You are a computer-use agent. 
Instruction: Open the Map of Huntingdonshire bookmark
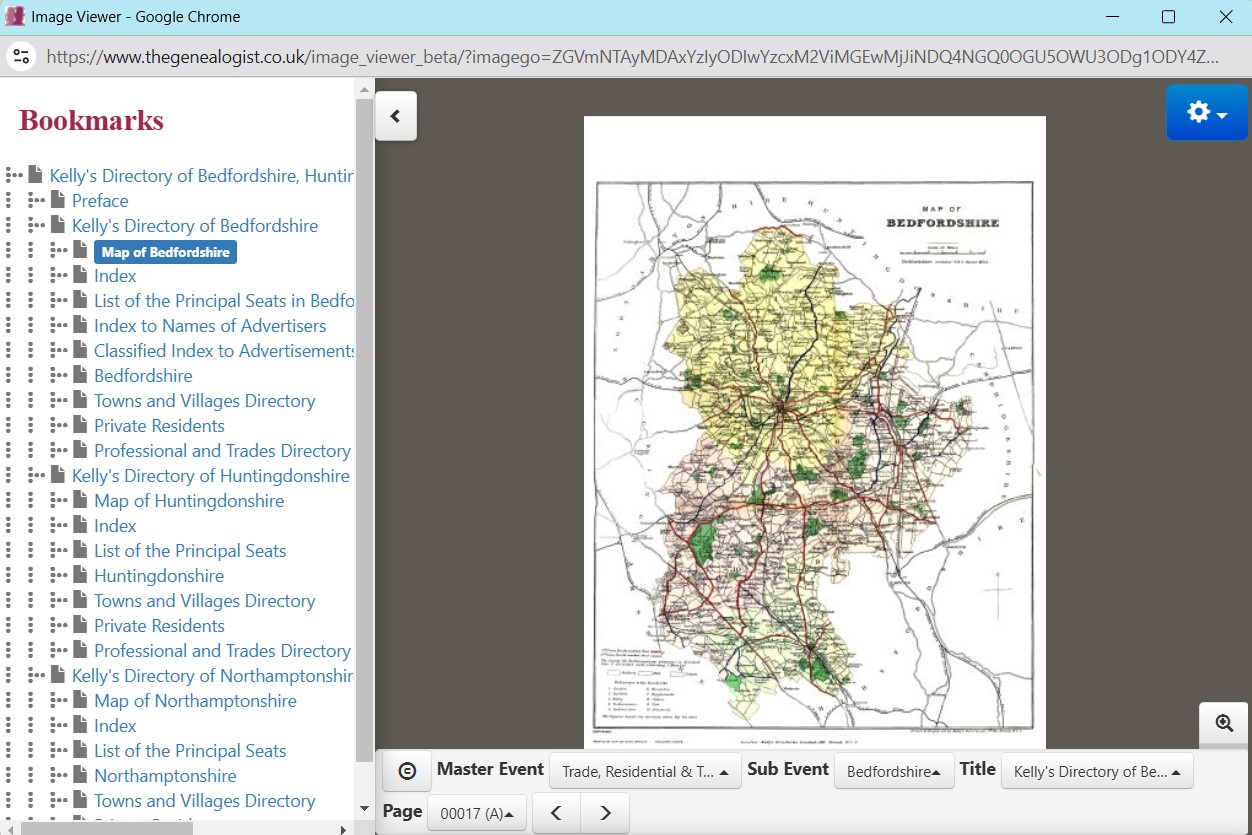[188, 501]
